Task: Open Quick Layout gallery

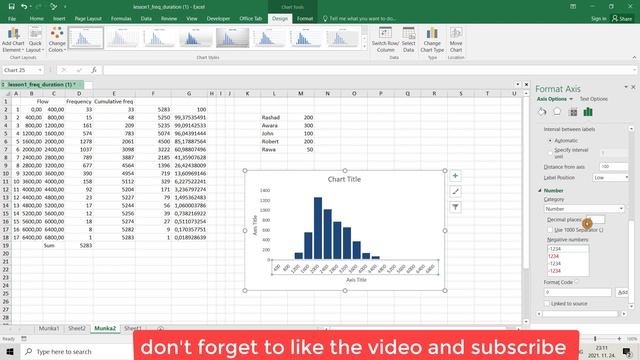Action: pyautogui.click(x=35, y=40)
